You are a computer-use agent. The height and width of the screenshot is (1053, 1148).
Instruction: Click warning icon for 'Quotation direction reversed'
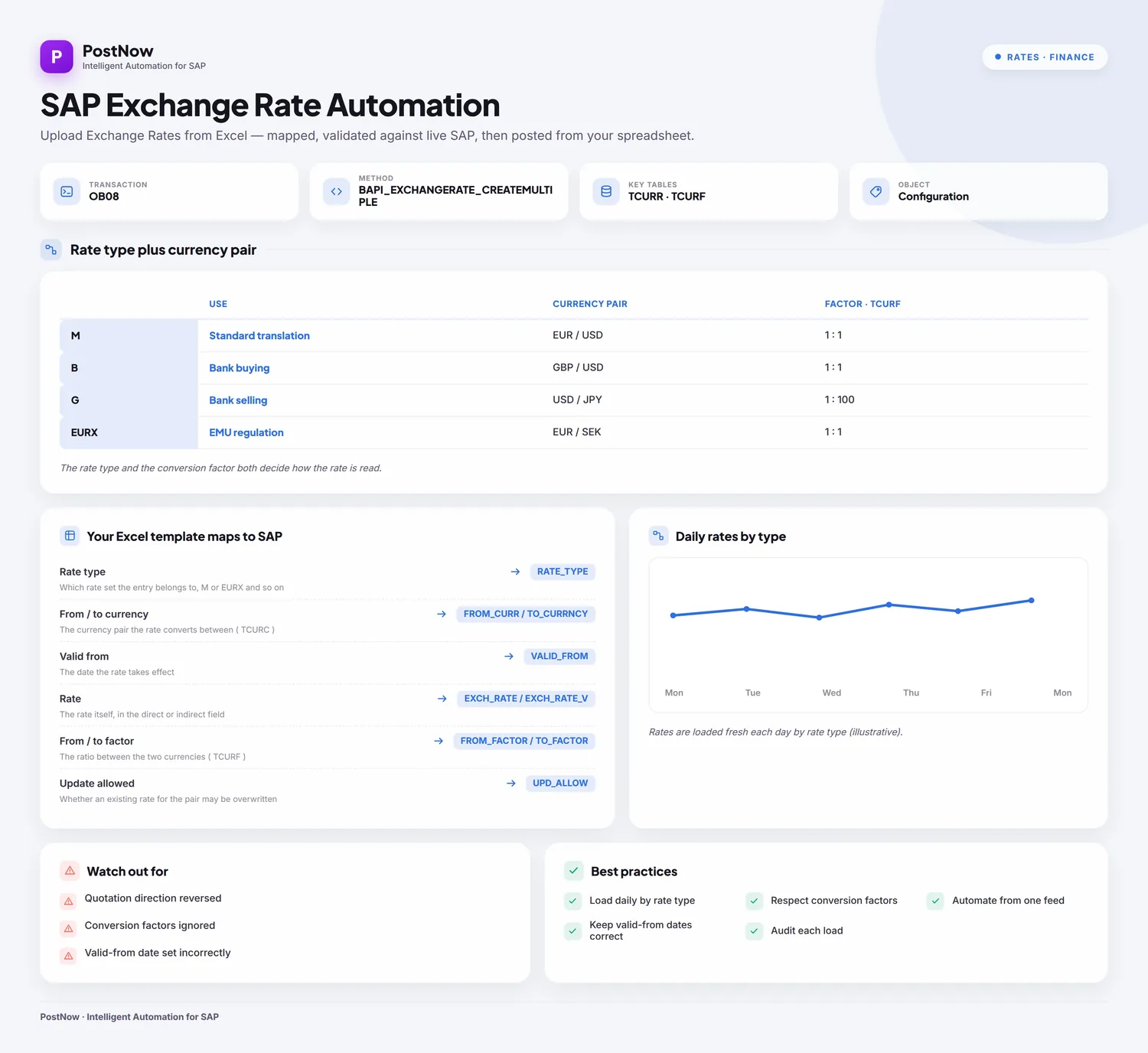pos(68,901)
